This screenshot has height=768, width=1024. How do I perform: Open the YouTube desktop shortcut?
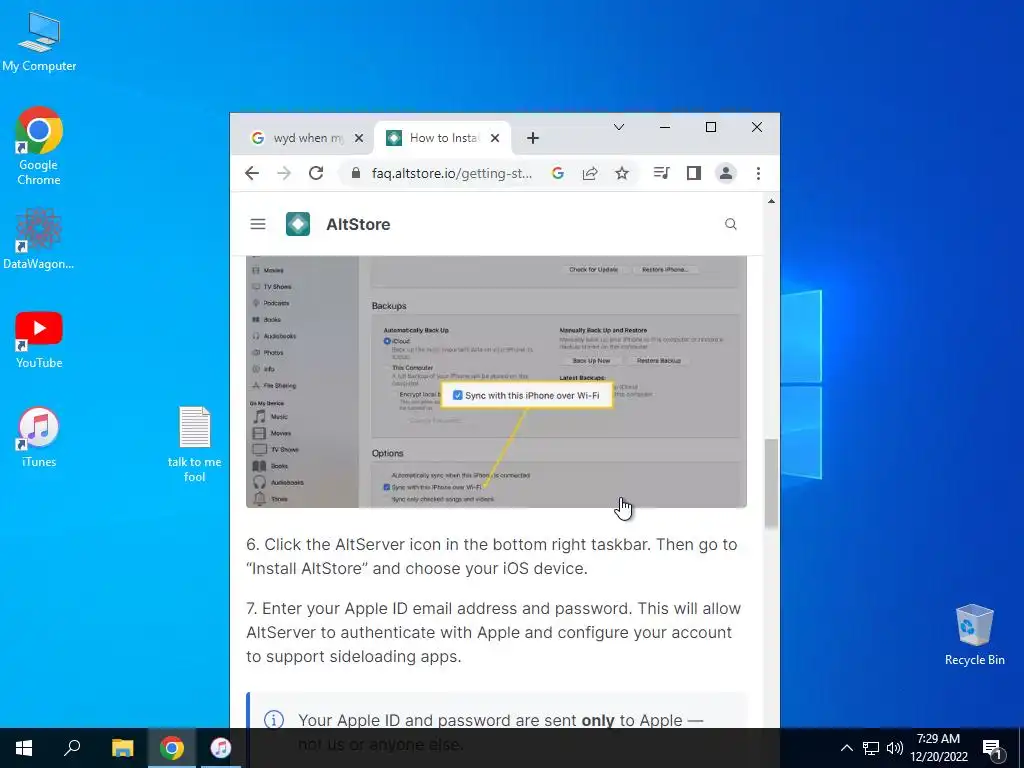(39, 340)
